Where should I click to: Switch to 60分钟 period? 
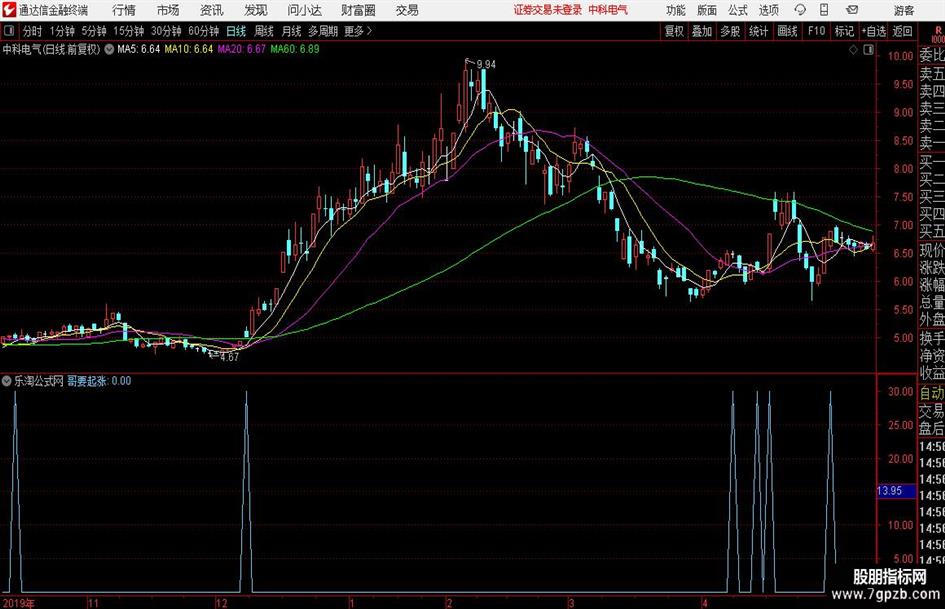(x=203, y=31)
